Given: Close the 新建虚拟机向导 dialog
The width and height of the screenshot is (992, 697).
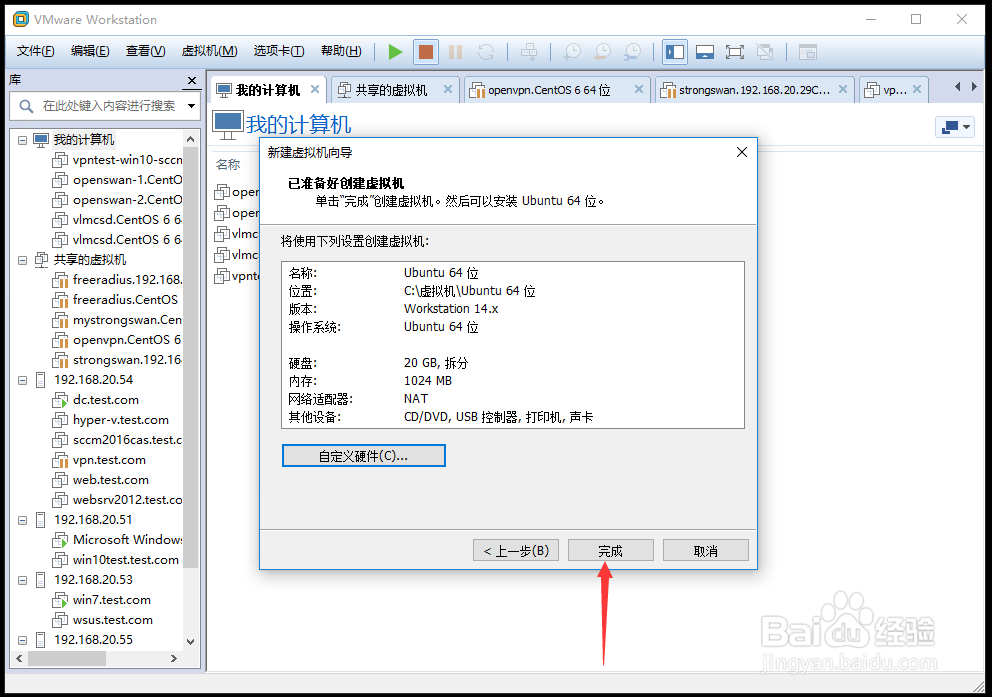Looking at the screenshot, I should coord(742,152).
